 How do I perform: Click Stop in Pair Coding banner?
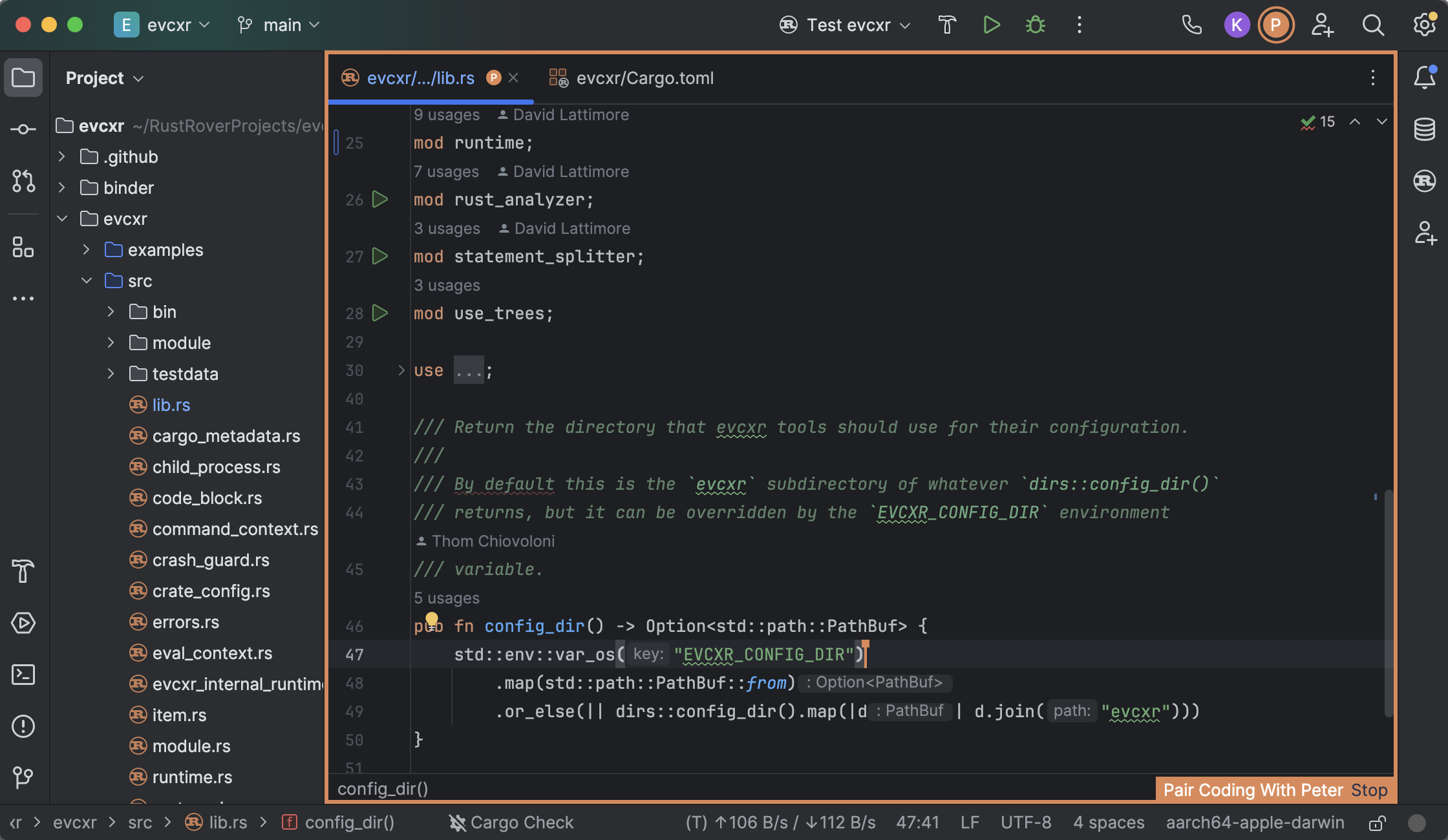click(1368, 790)
